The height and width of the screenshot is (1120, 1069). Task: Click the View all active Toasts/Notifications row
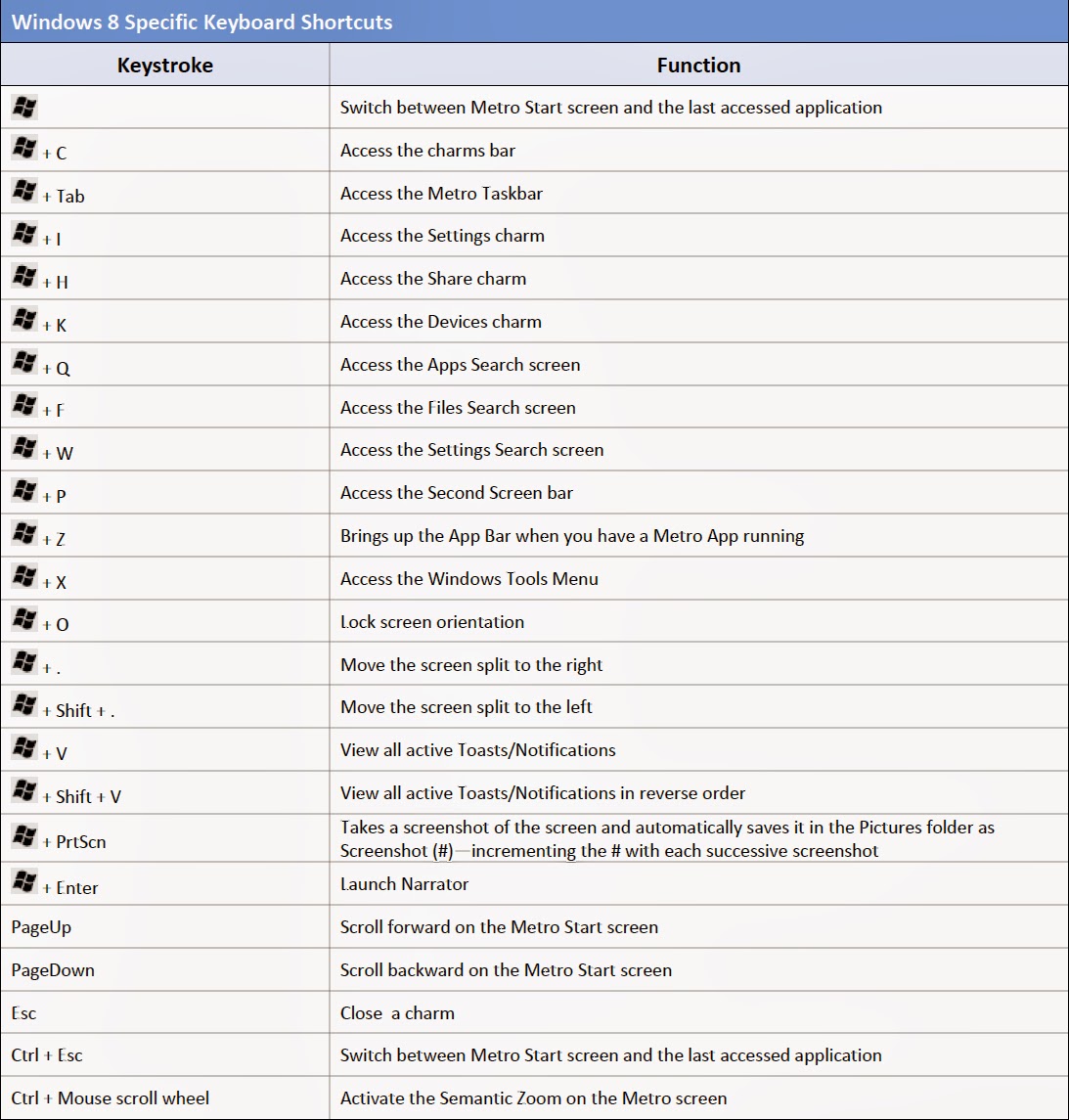pos(477,749)
